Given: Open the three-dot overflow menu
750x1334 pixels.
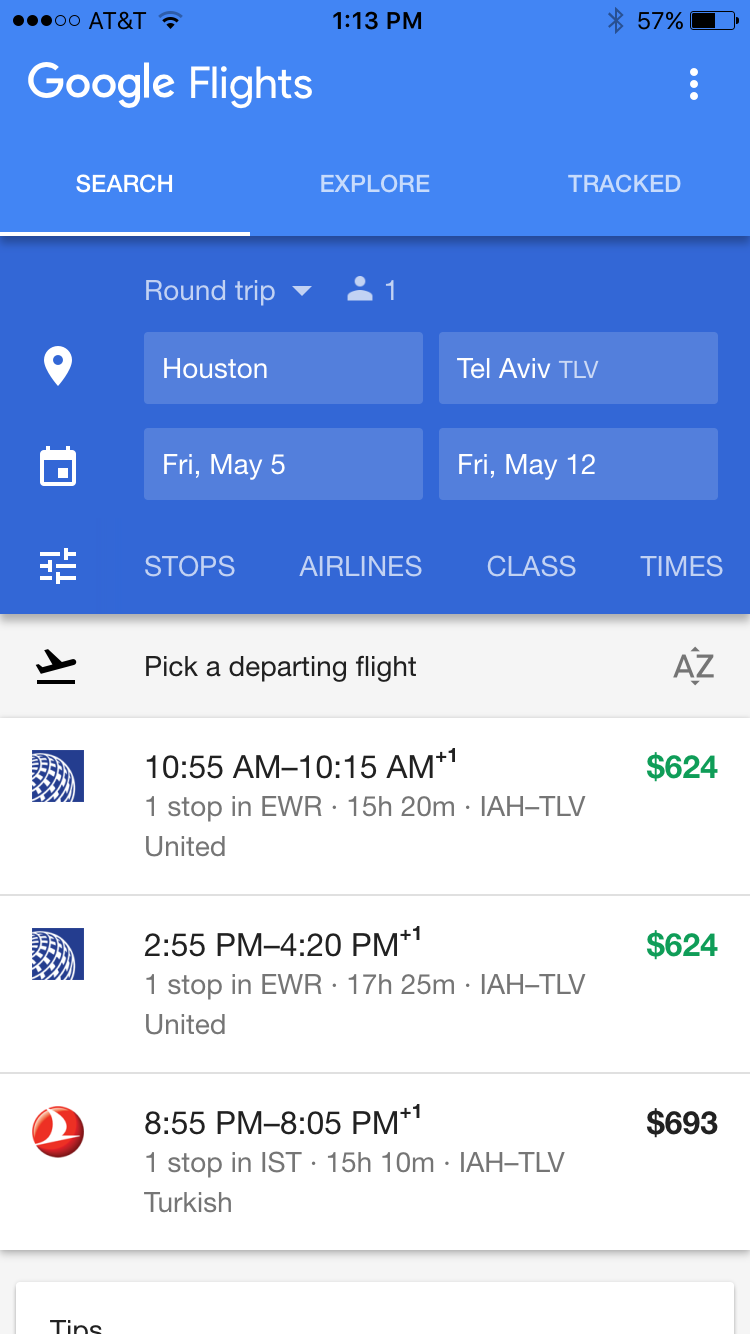Looking at the screenshot, I should click(x=694, y=85).
